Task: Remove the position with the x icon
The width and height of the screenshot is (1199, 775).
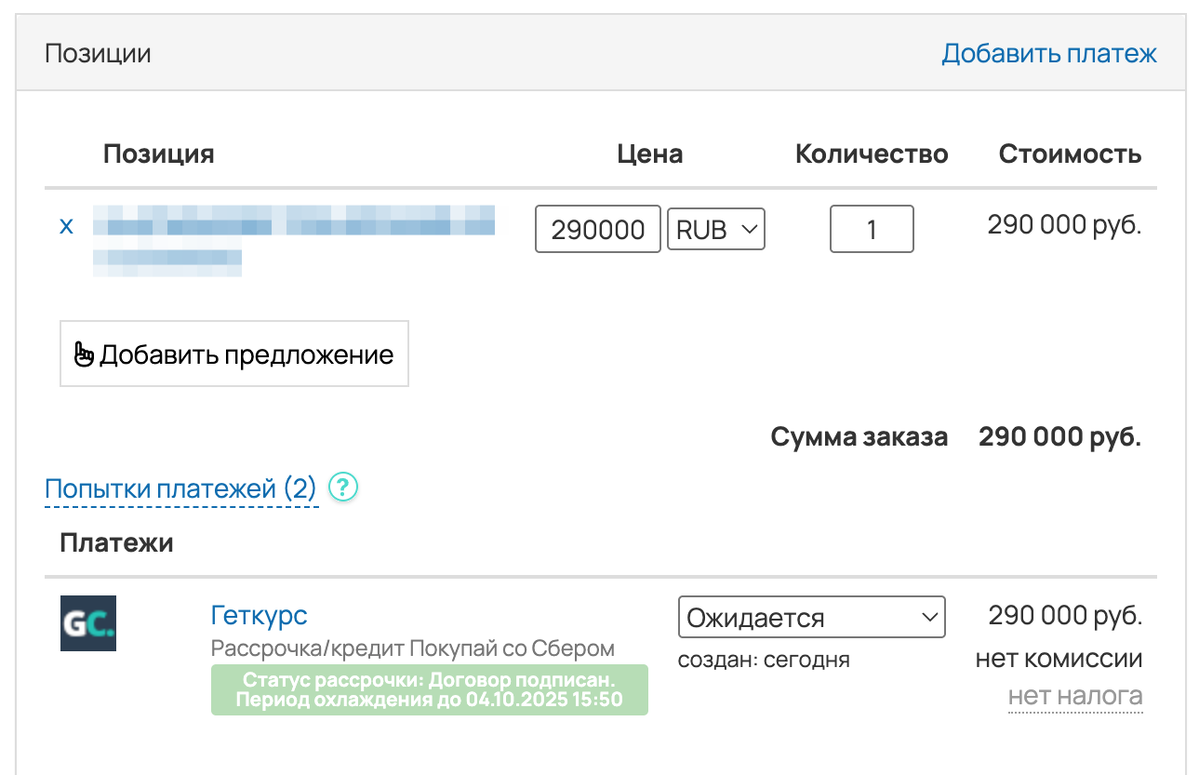Action: click(66, 226)
